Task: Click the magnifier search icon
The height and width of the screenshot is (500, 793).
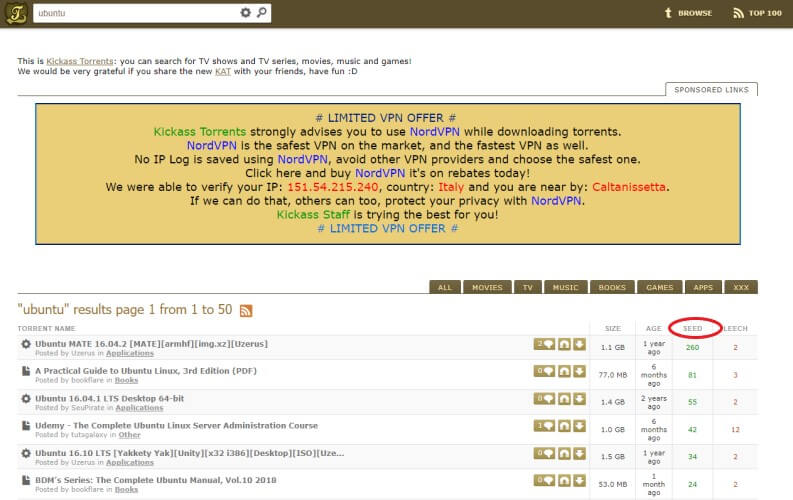Action: (261, 12)
